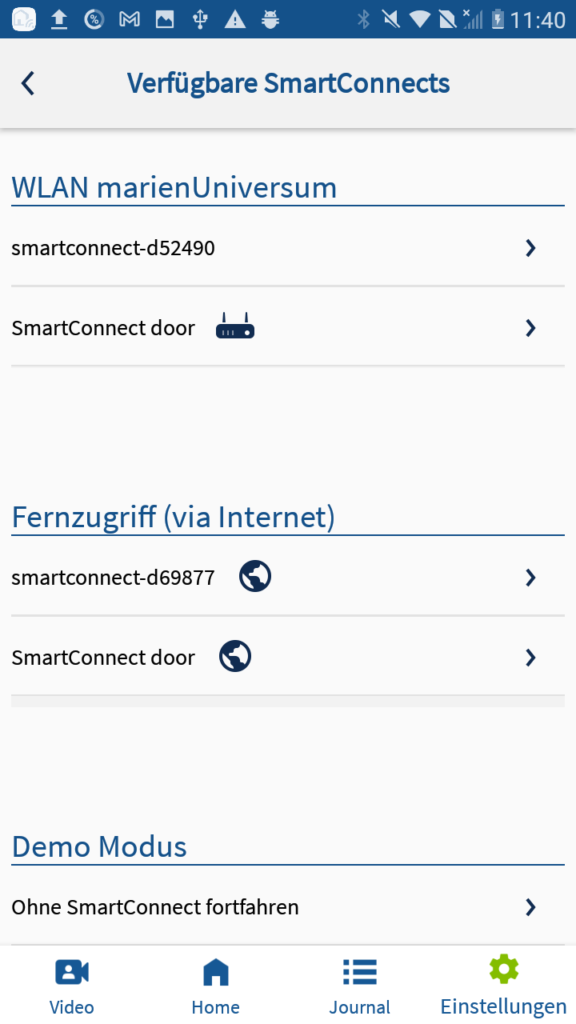
Task: Tap the Gmail notification icon in status bar
Action: coord(129,20)
